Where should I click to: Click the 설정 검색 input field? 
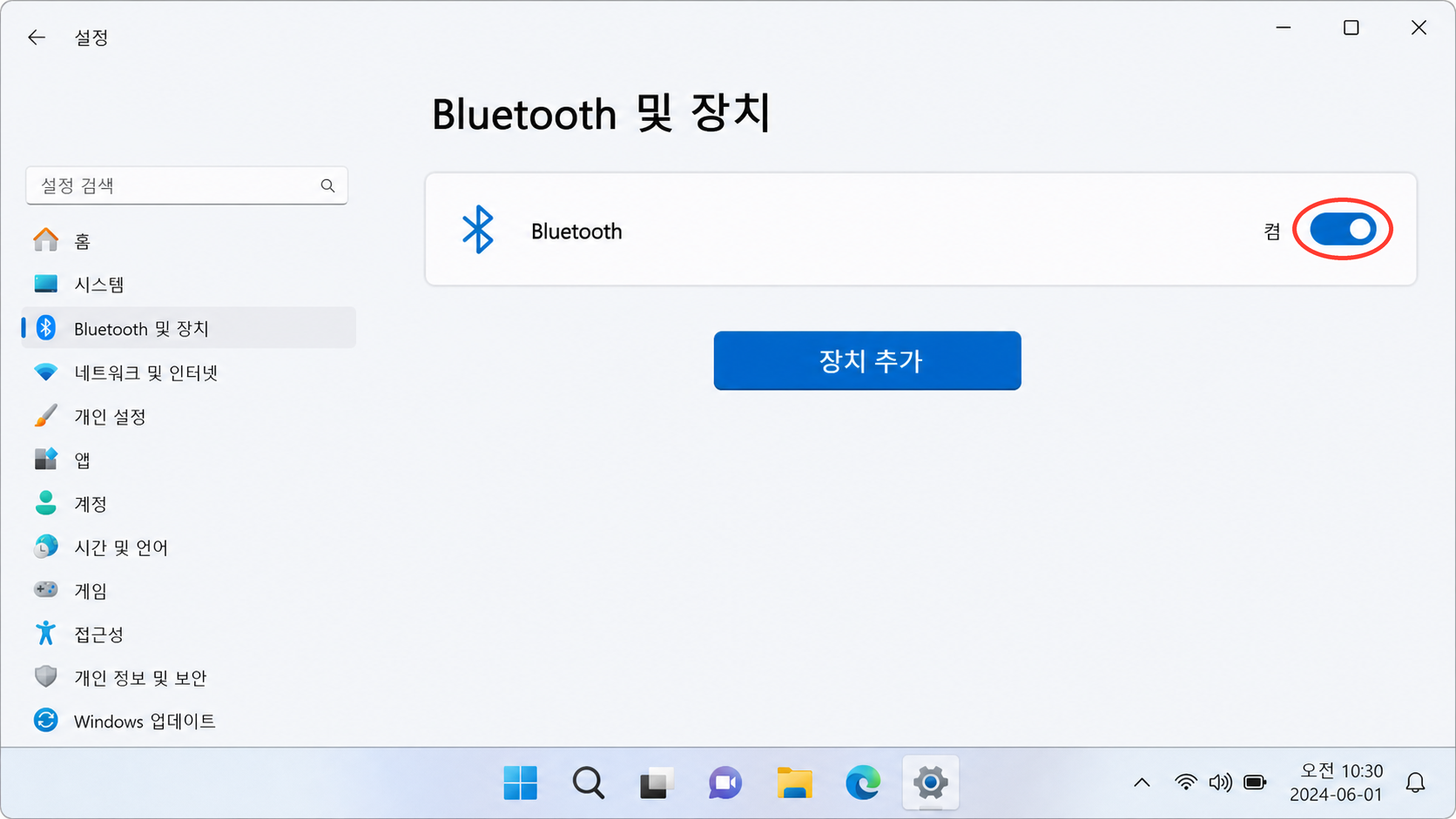pyautogui.click(x=186, y=185)
